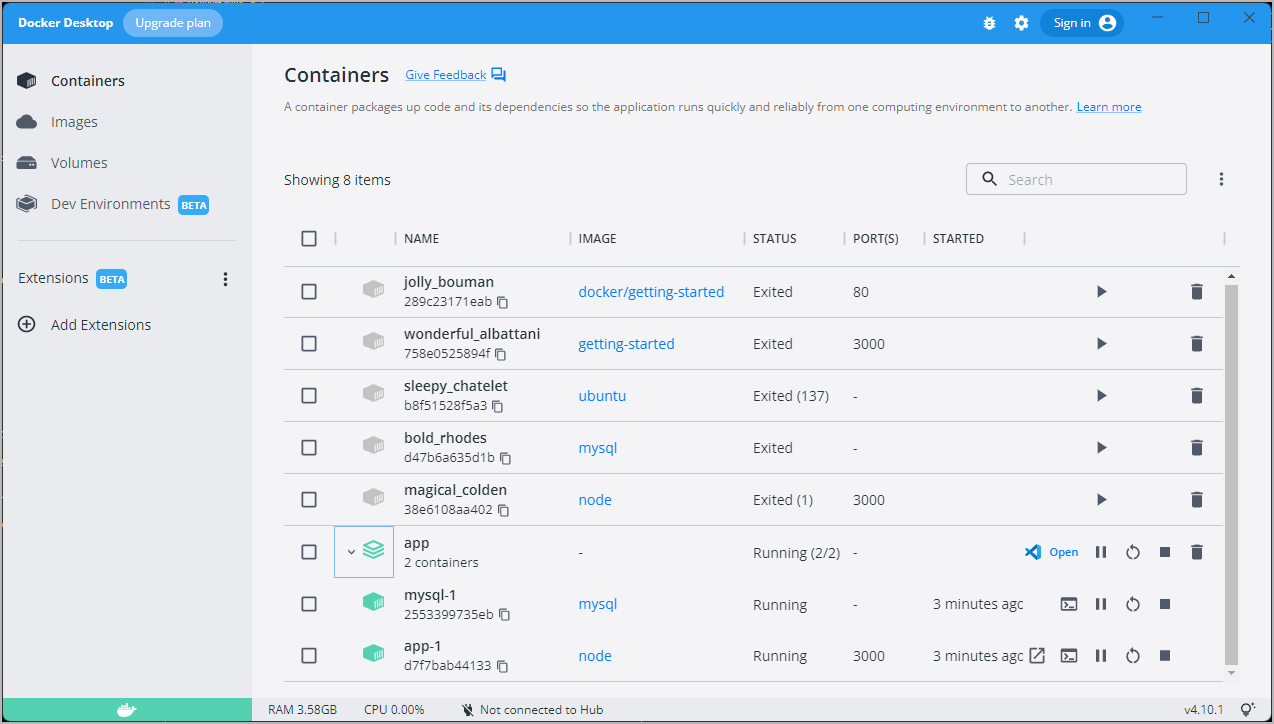Viewport: 1274px width, 724px height.
Task: Stop the app compose stack
Action: pos(1165,552)
